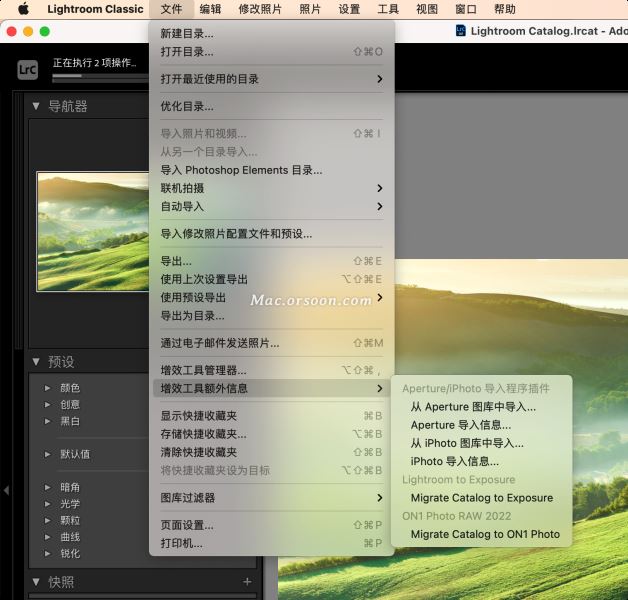Choose 导出... menu item
This screenshot has width=628, height=600.
click(x=272, y=261)
